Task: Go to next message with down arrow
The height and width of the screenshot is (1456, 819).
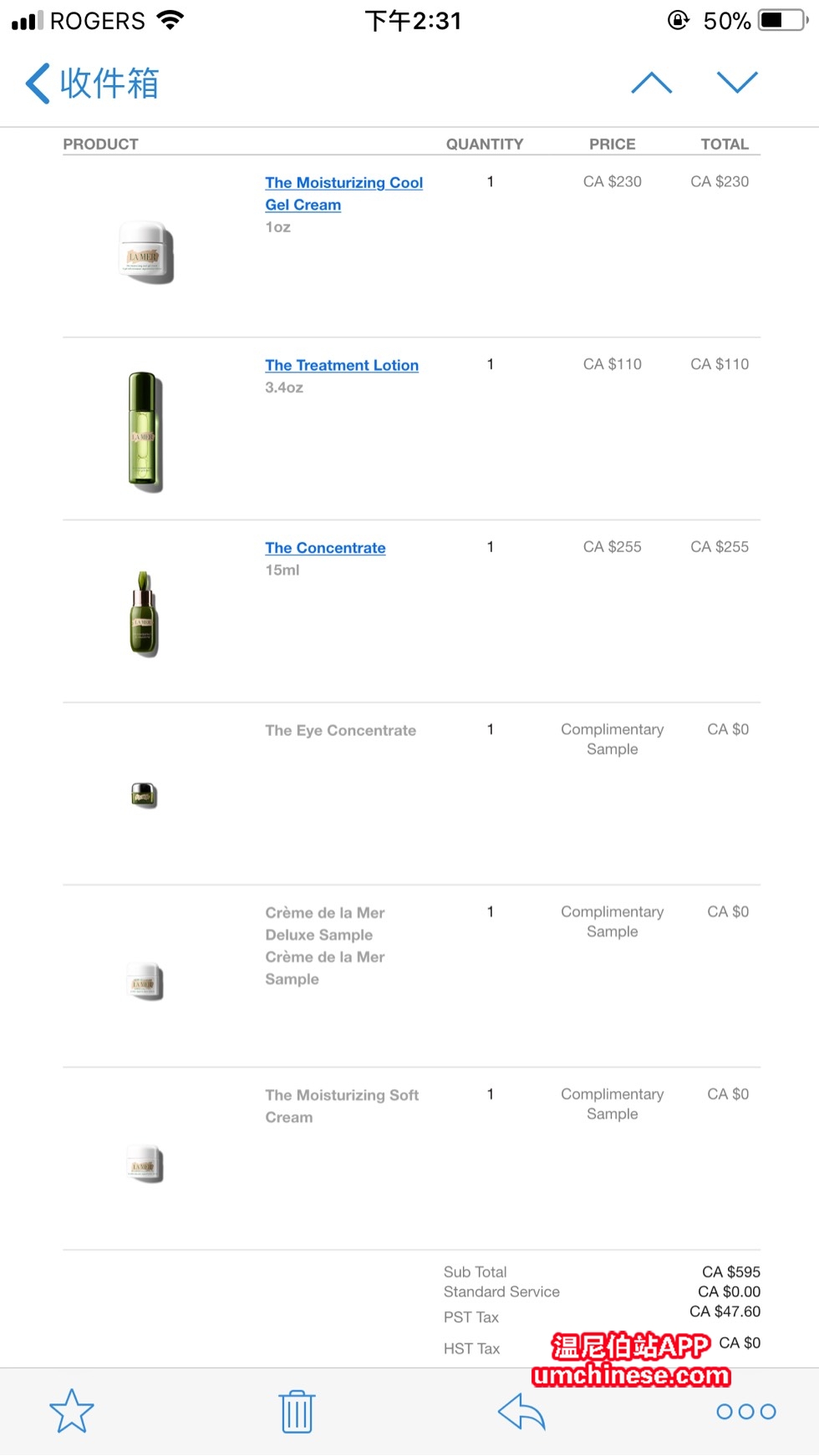Action: pos(737,82)
